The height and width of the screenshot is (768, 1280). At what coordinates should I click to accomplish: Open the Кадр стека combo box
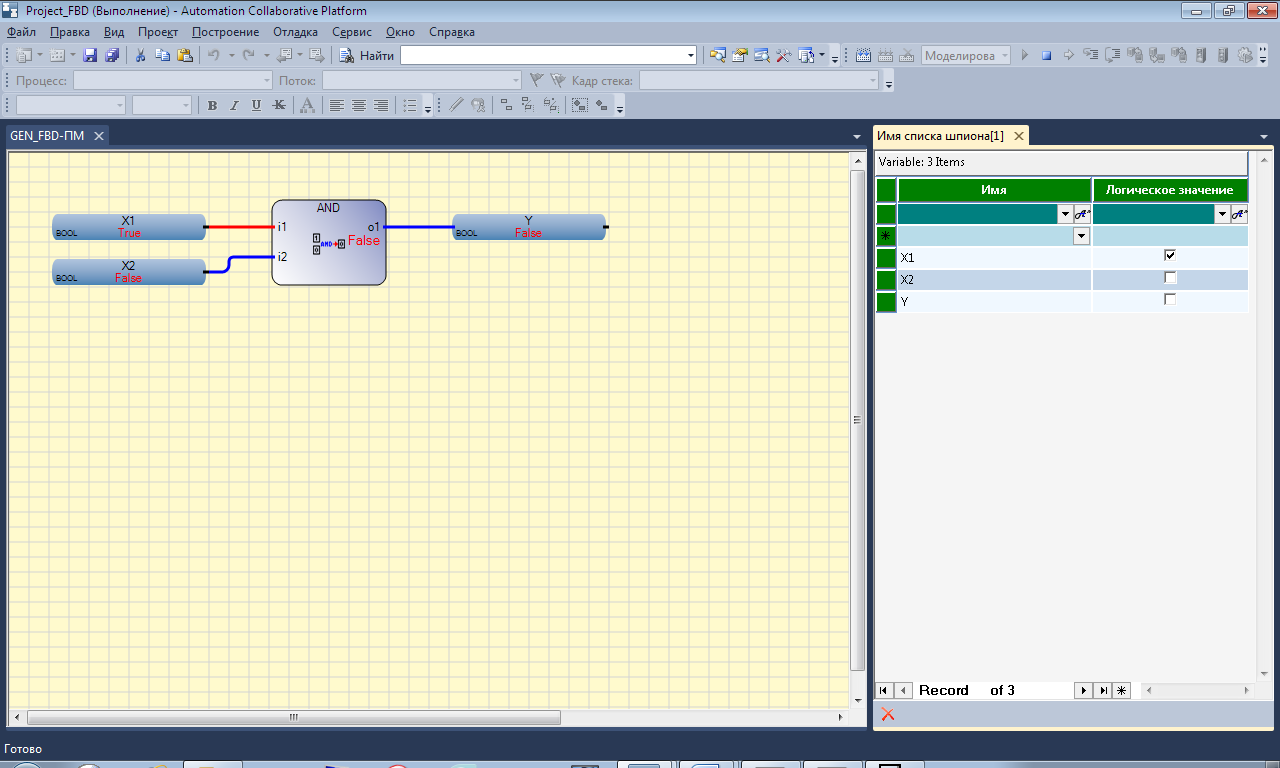[759, 80]
